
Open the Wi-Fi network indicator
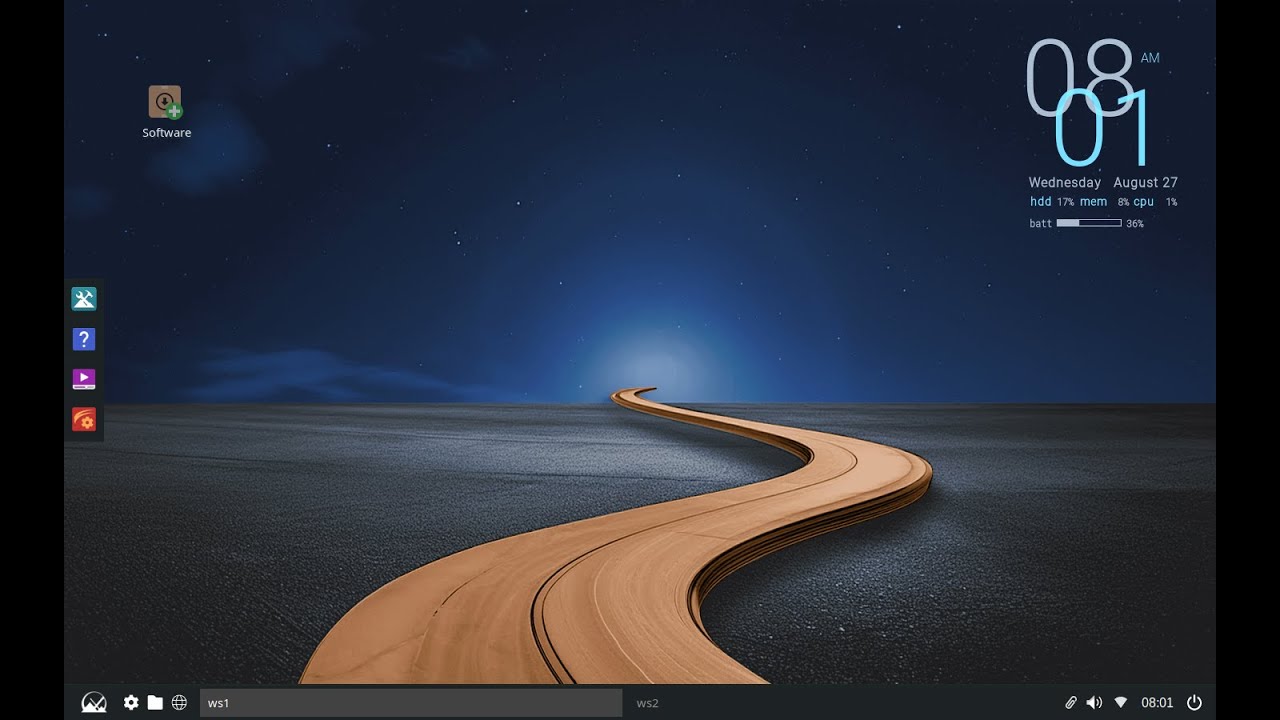(1120, 702)
